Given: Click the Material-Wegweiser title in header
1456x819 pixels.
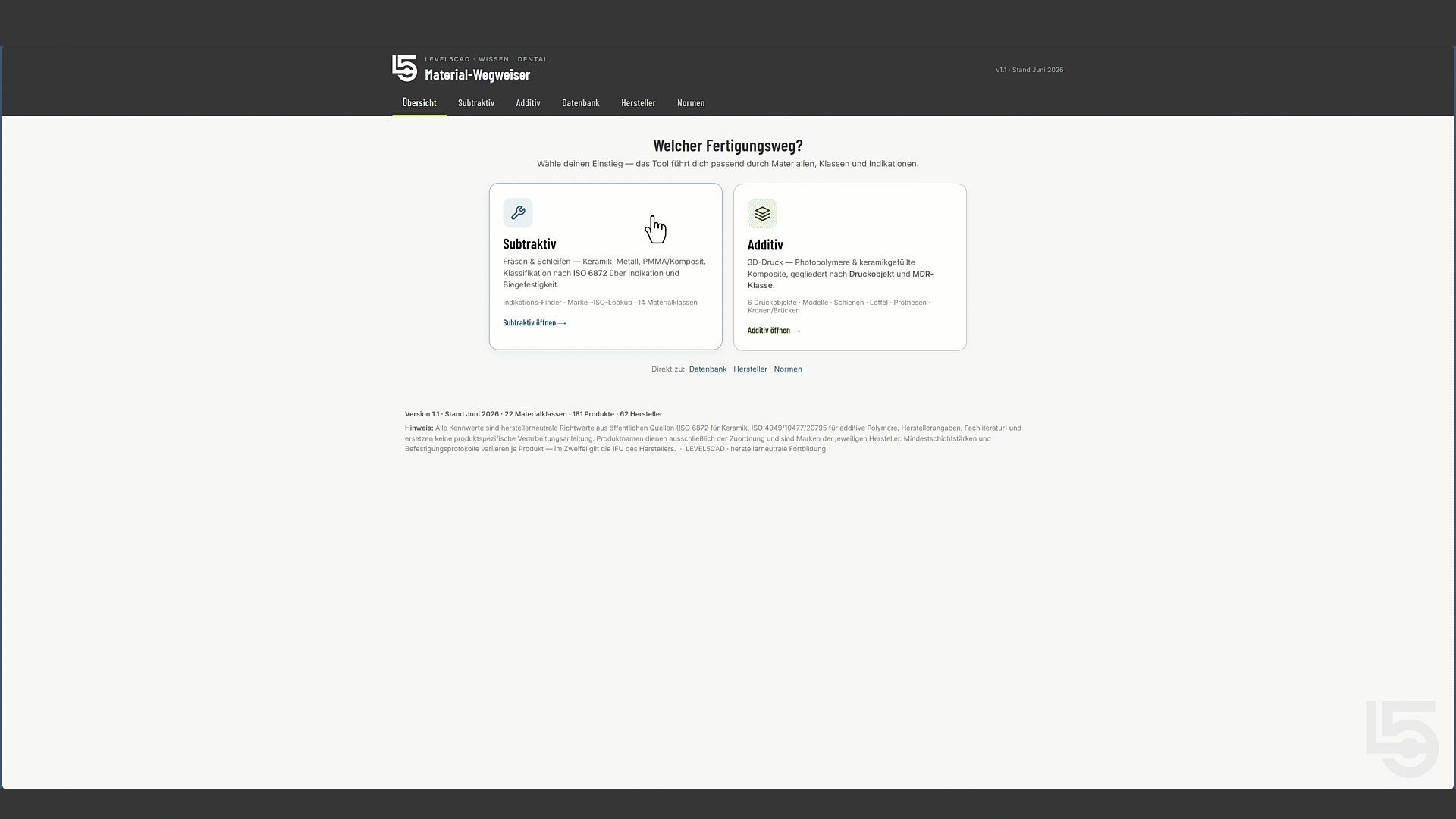Looking at the screenshot, I should point(477,75).
